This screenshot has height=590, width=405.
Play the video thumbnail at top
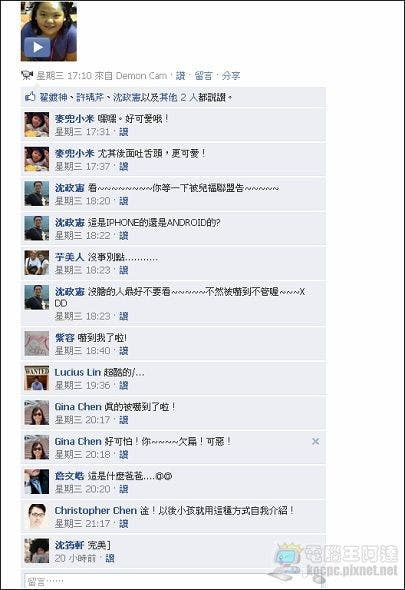[x=49, y=31]
